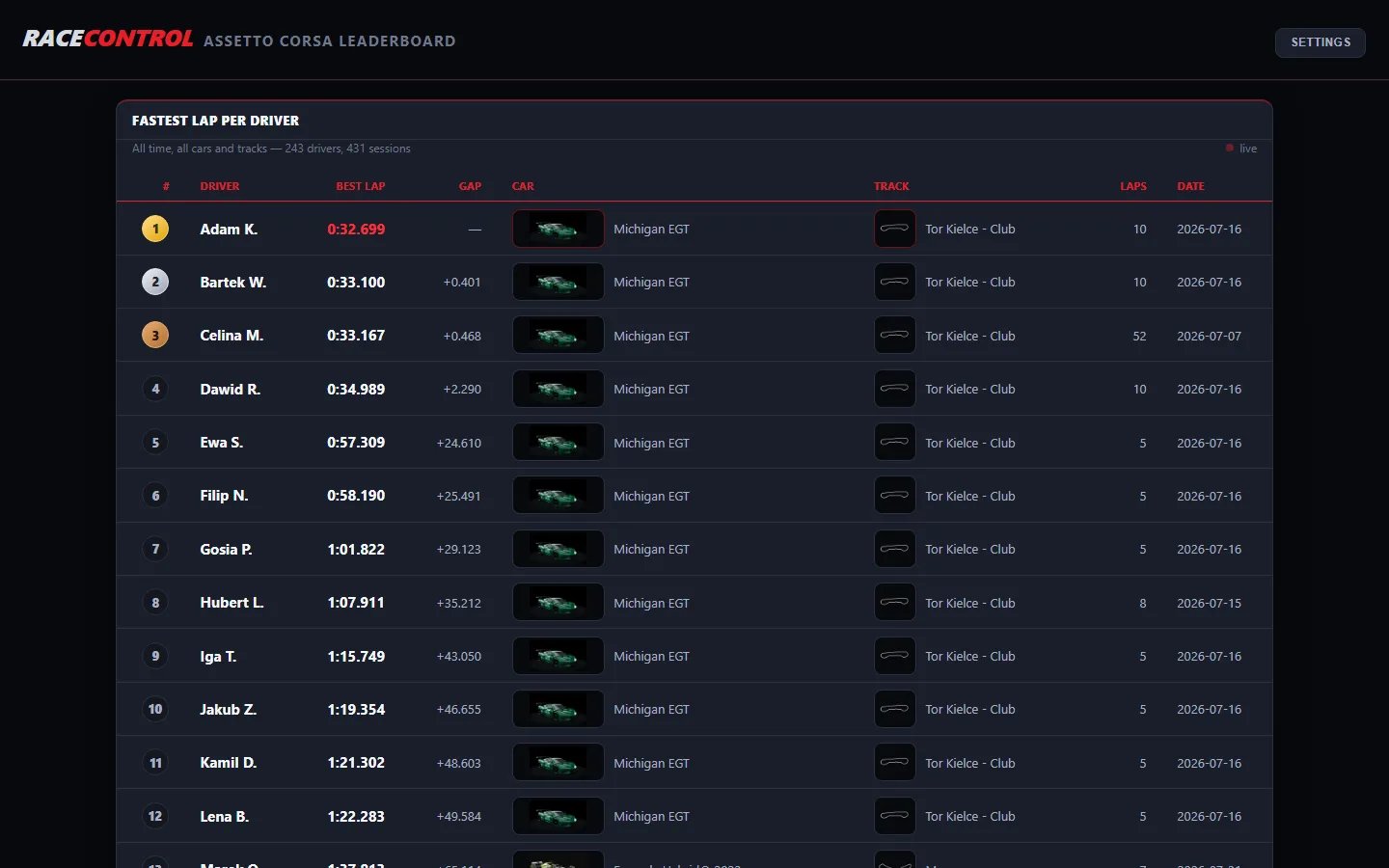
Task: Select driver name Gosia P.
Action: click(x=227, y=550)
